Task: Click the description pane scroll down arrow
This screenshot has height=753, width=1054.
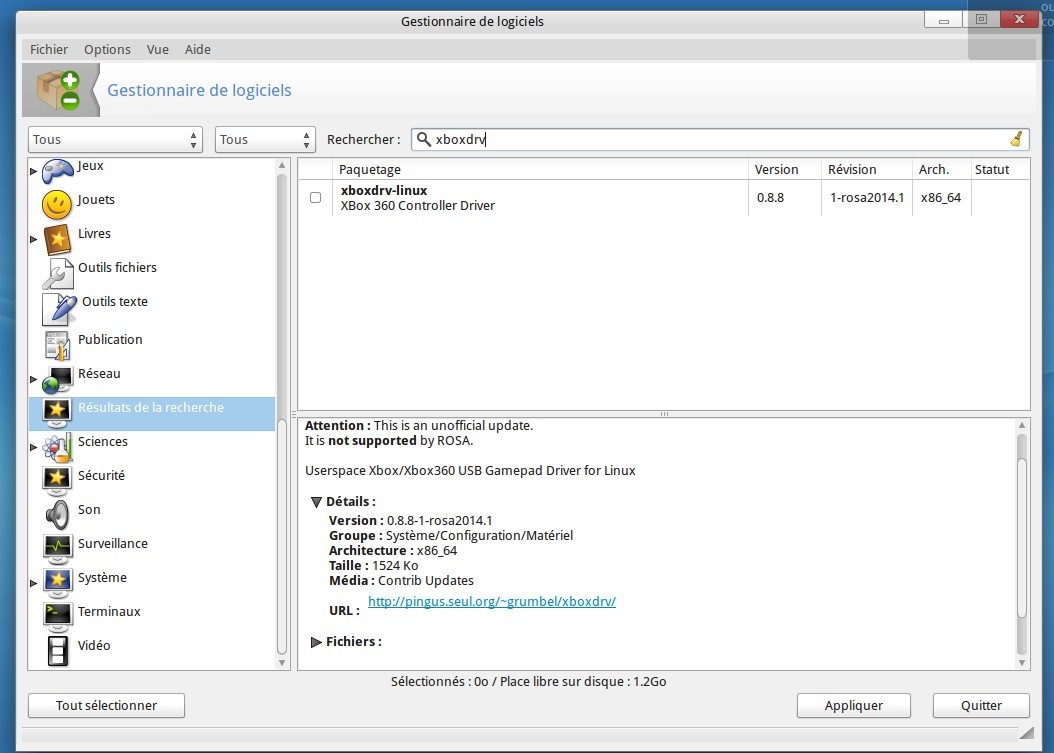Action: point(1022,662)
